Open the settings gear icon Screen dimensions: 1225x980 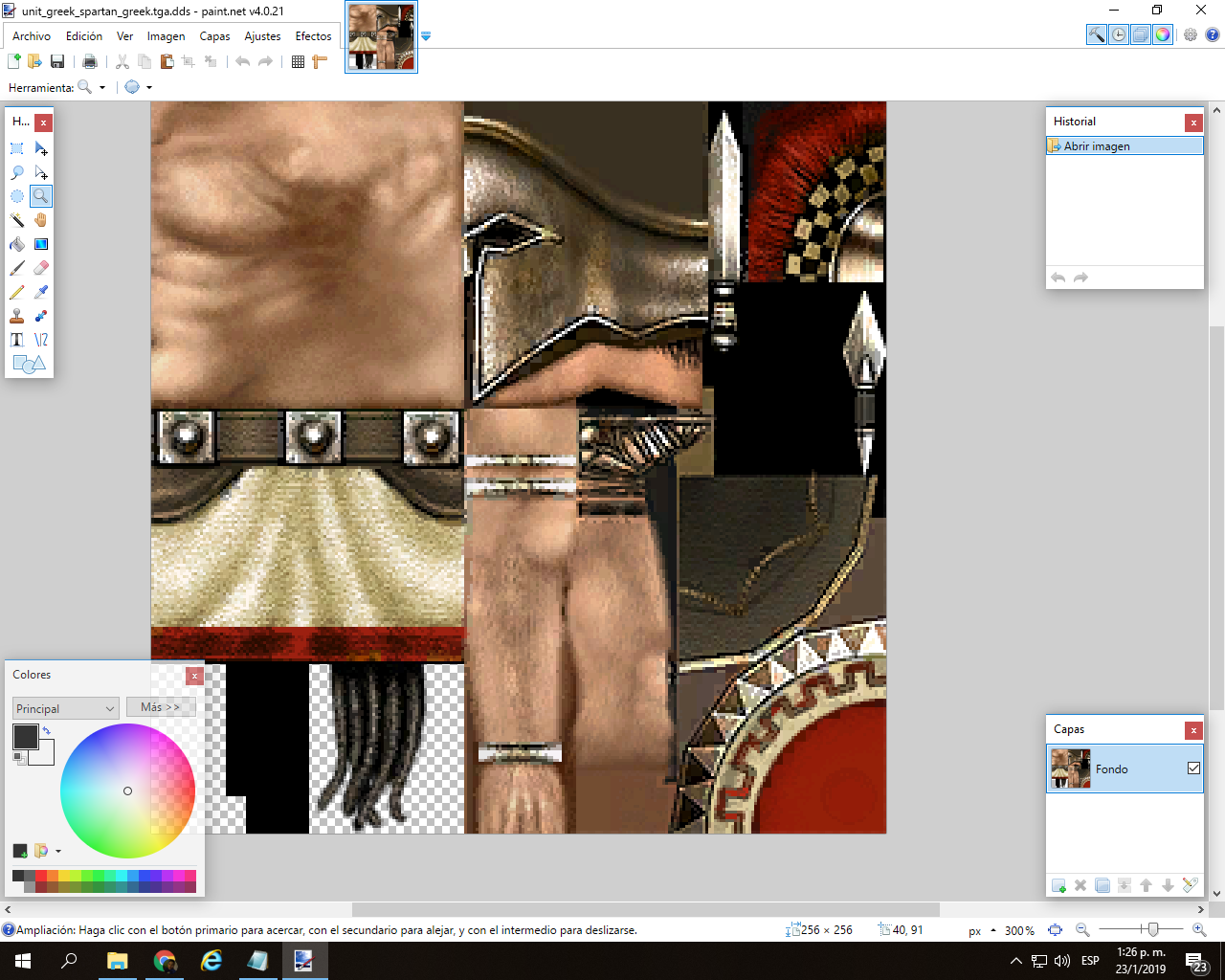tap(1191, 34)
